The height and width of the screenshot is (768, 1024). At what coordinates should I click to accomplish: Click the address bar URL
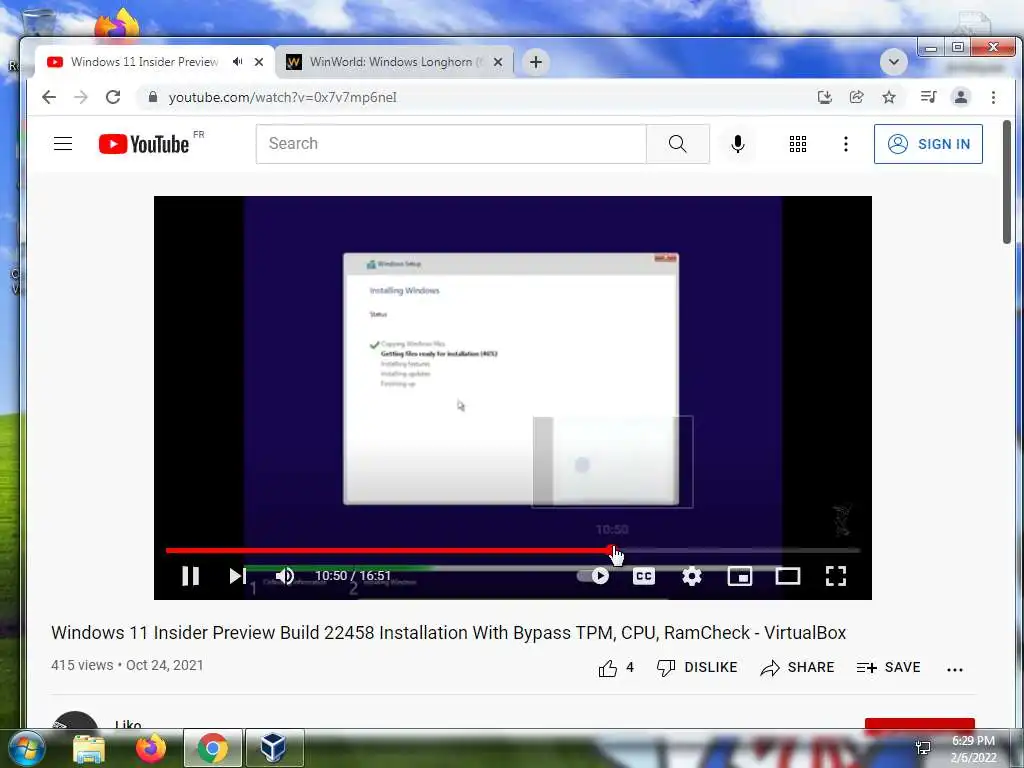pos(282,97)
